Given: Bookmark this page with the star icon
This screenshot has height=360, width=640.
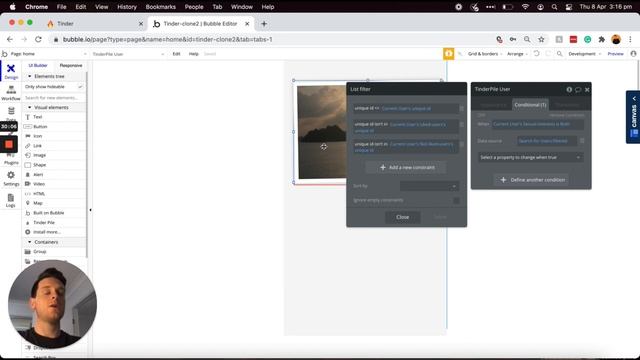Looking at the screenshot, I should coord(541,39).
